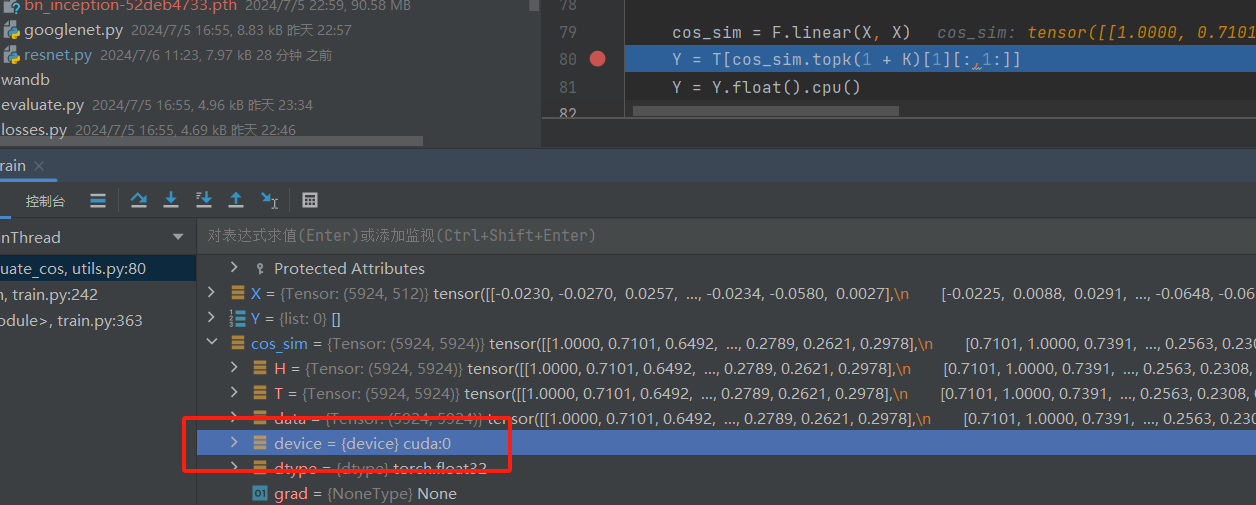Open resnet.py in the project tree
The width and height of the screenshot is (1256, 505).
[58, 55]
